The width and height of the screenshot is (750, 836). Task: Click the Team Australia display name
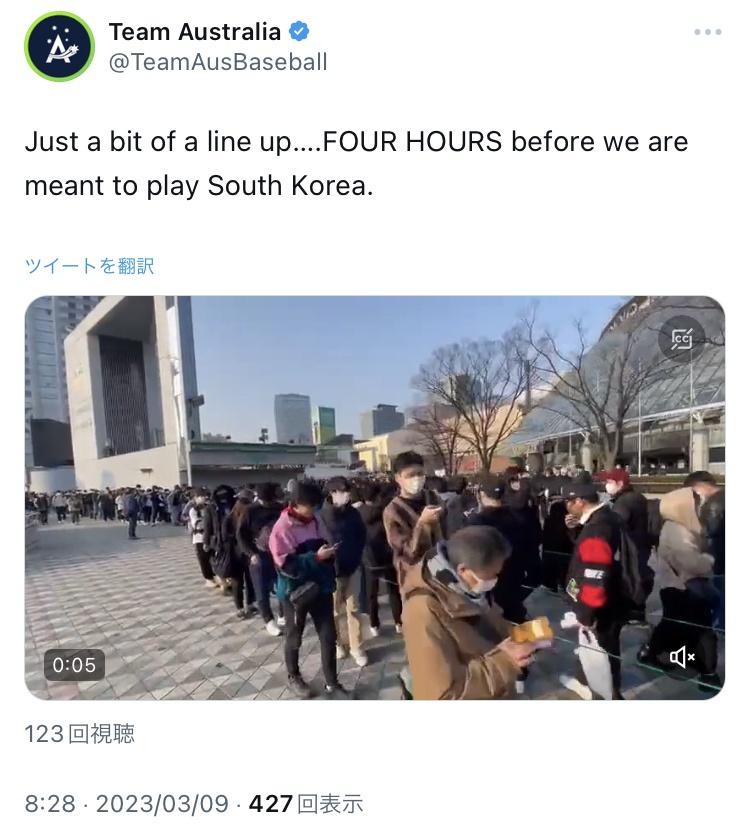[x=195, y=32]
